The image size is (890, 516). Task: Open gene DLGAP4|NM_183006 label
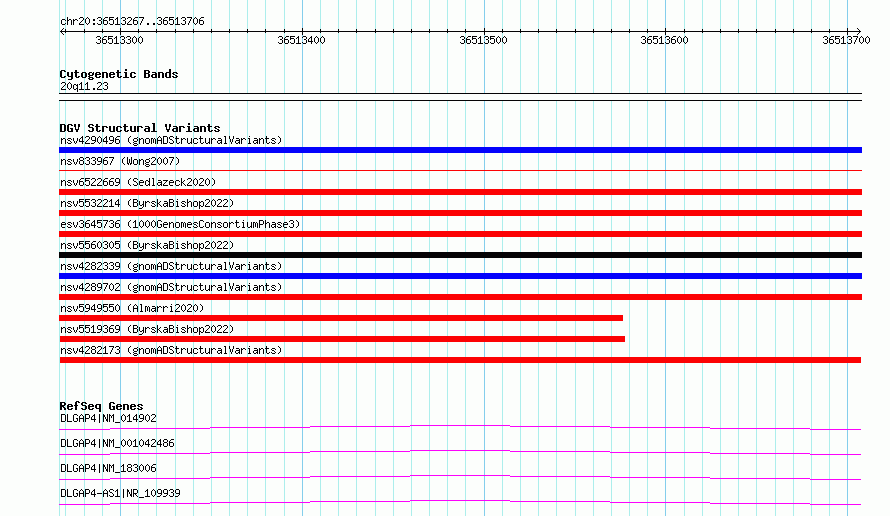pos(108,468)
